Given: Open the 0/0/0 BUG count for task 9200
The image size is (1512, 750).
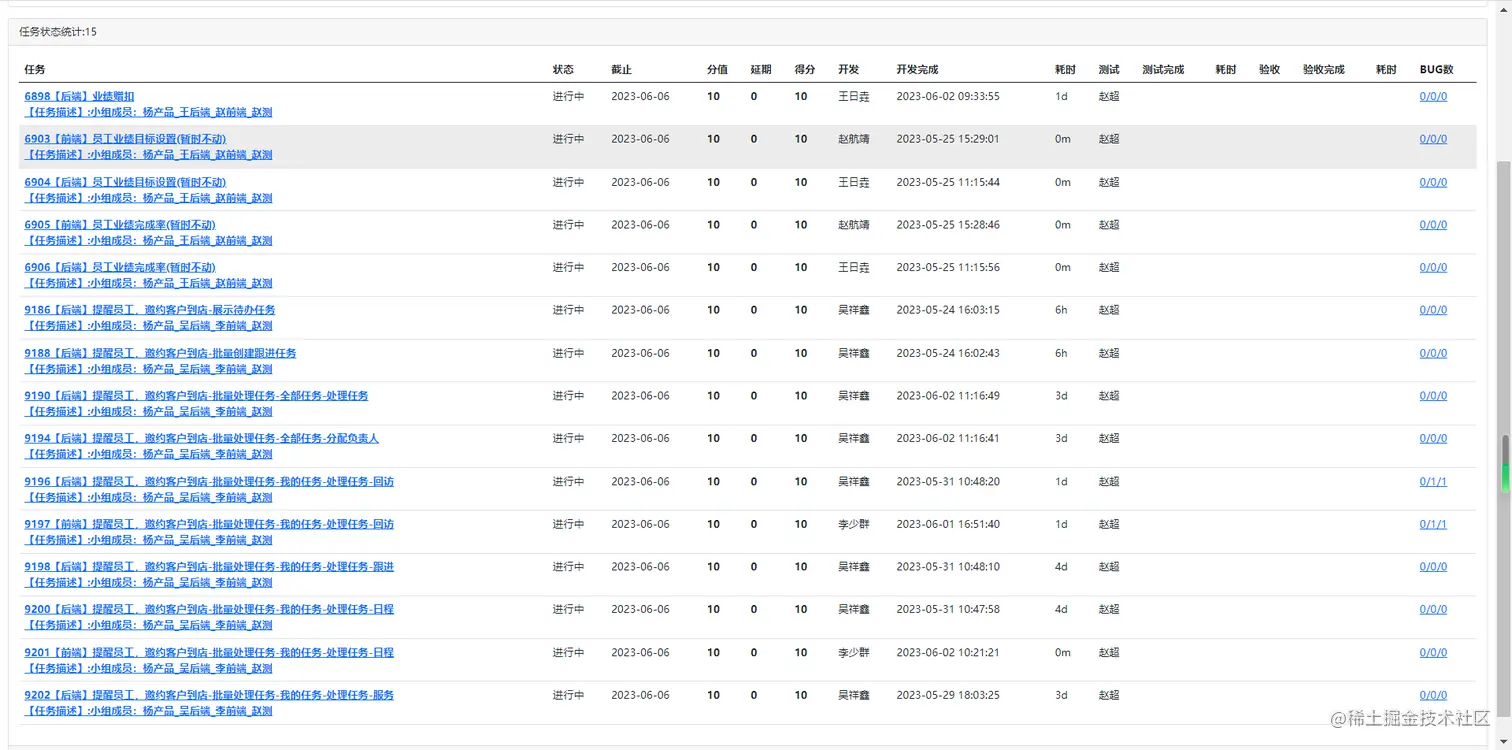Looking at the screenshot, I should (x=1433, y=610).
